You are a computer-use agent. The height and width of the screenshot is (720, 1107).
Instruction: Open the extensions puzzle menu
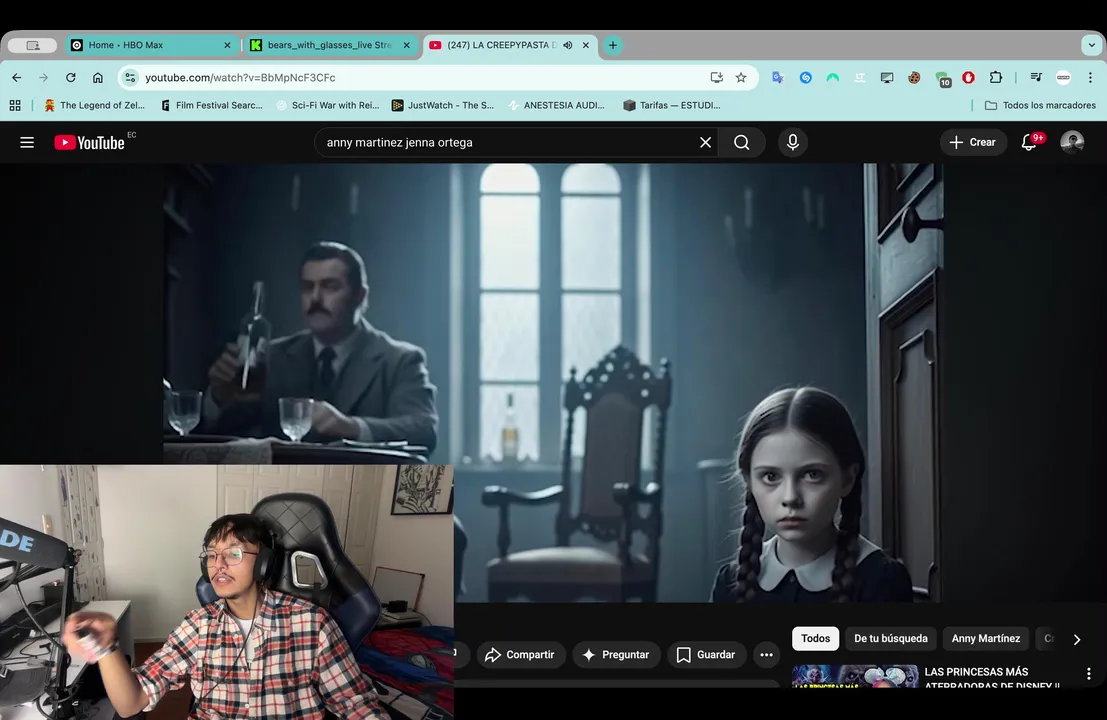click(x=995, y=78)
